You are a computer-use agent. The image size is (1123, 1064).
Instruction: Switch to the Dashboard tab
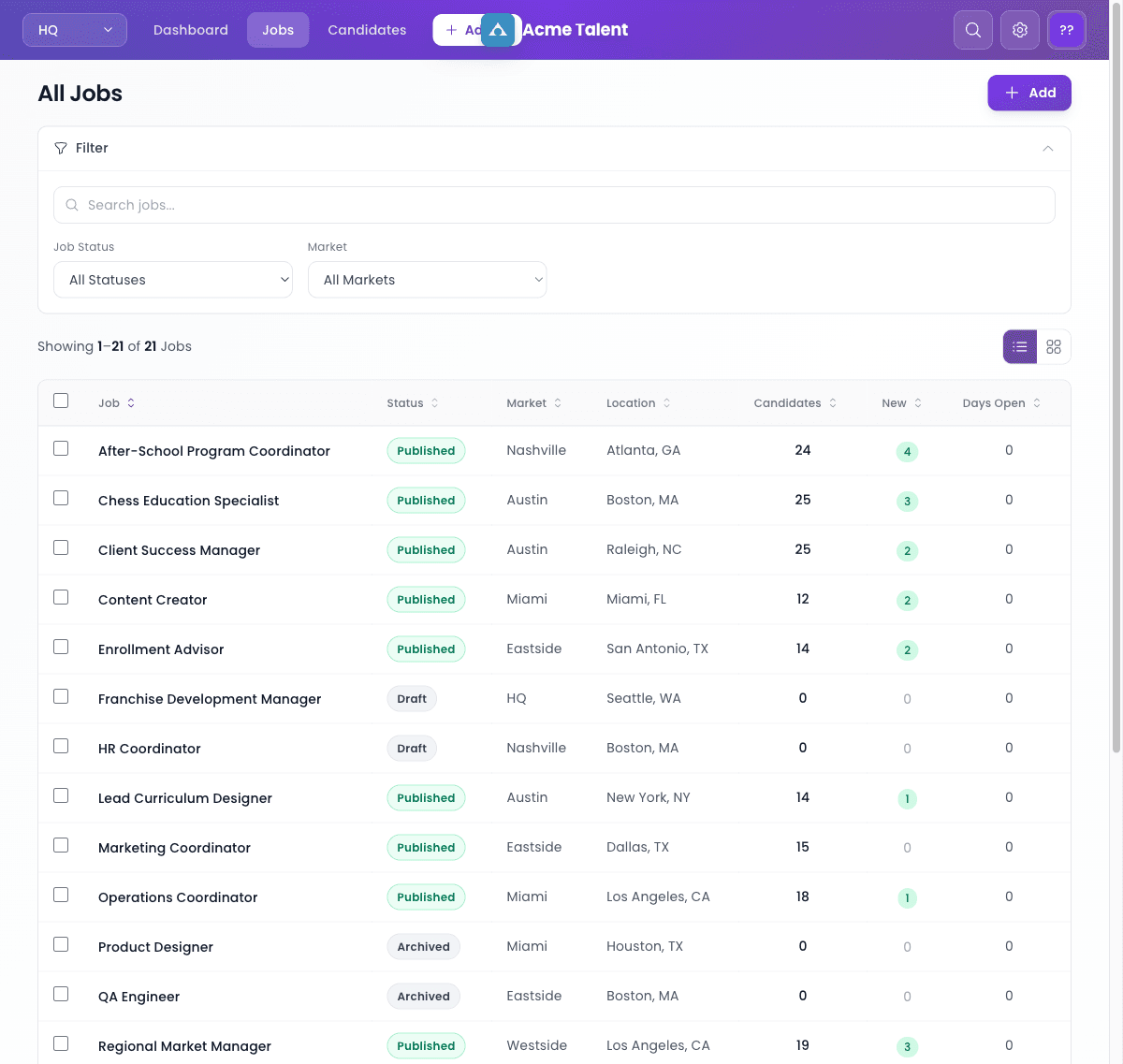pos(191,29)
